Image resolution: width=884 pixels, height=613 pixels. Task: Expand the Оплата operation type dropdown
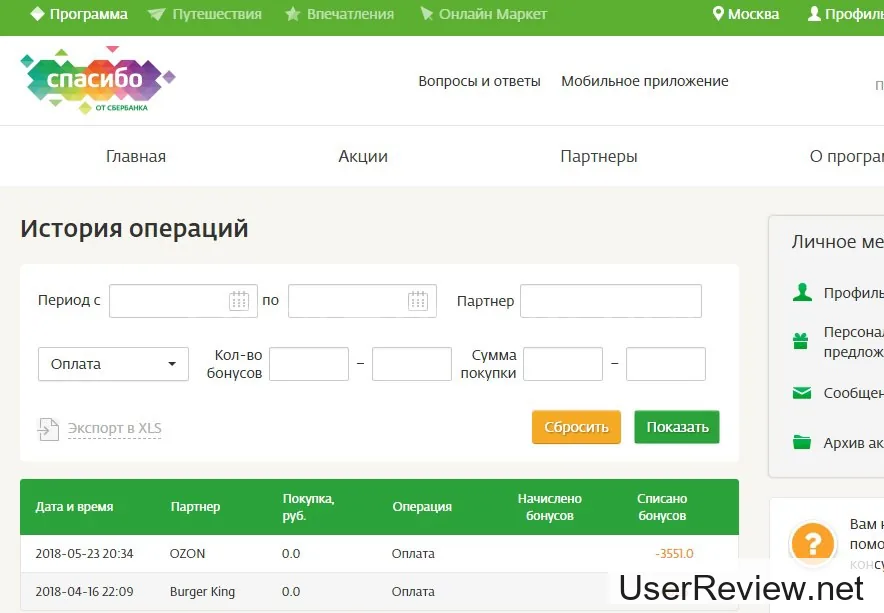[113, 364]
